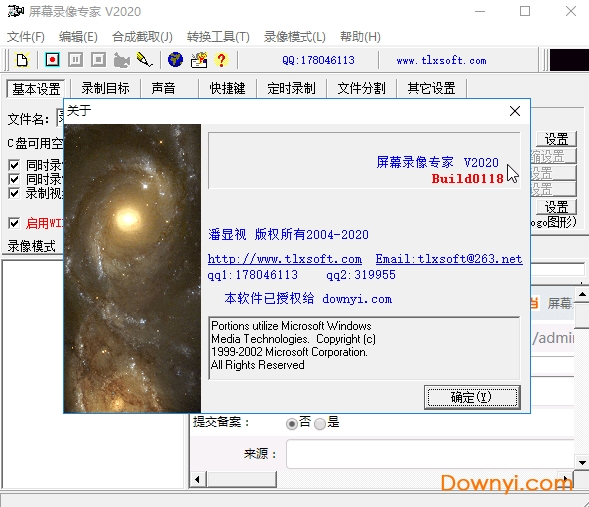The width and height of the screenshot is (589, 507).
Task: Click the 设置 button above logo图形
Action: pyautogui.click(x=556, y=207)
